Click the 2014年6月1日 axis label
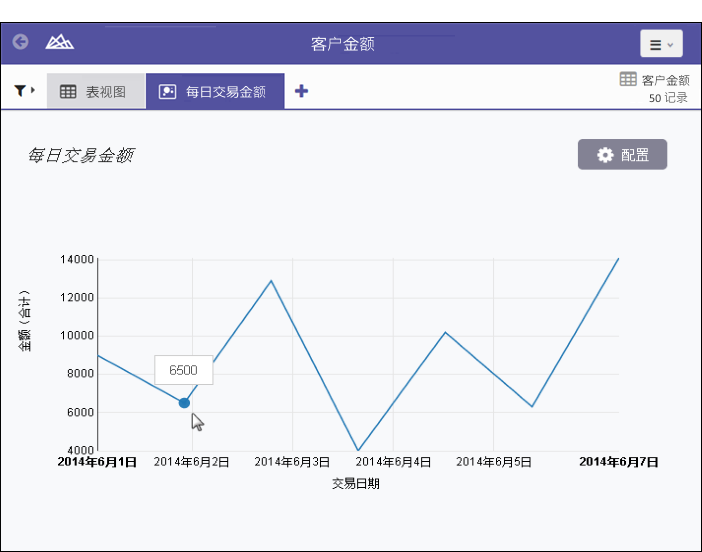 point(97,462)
